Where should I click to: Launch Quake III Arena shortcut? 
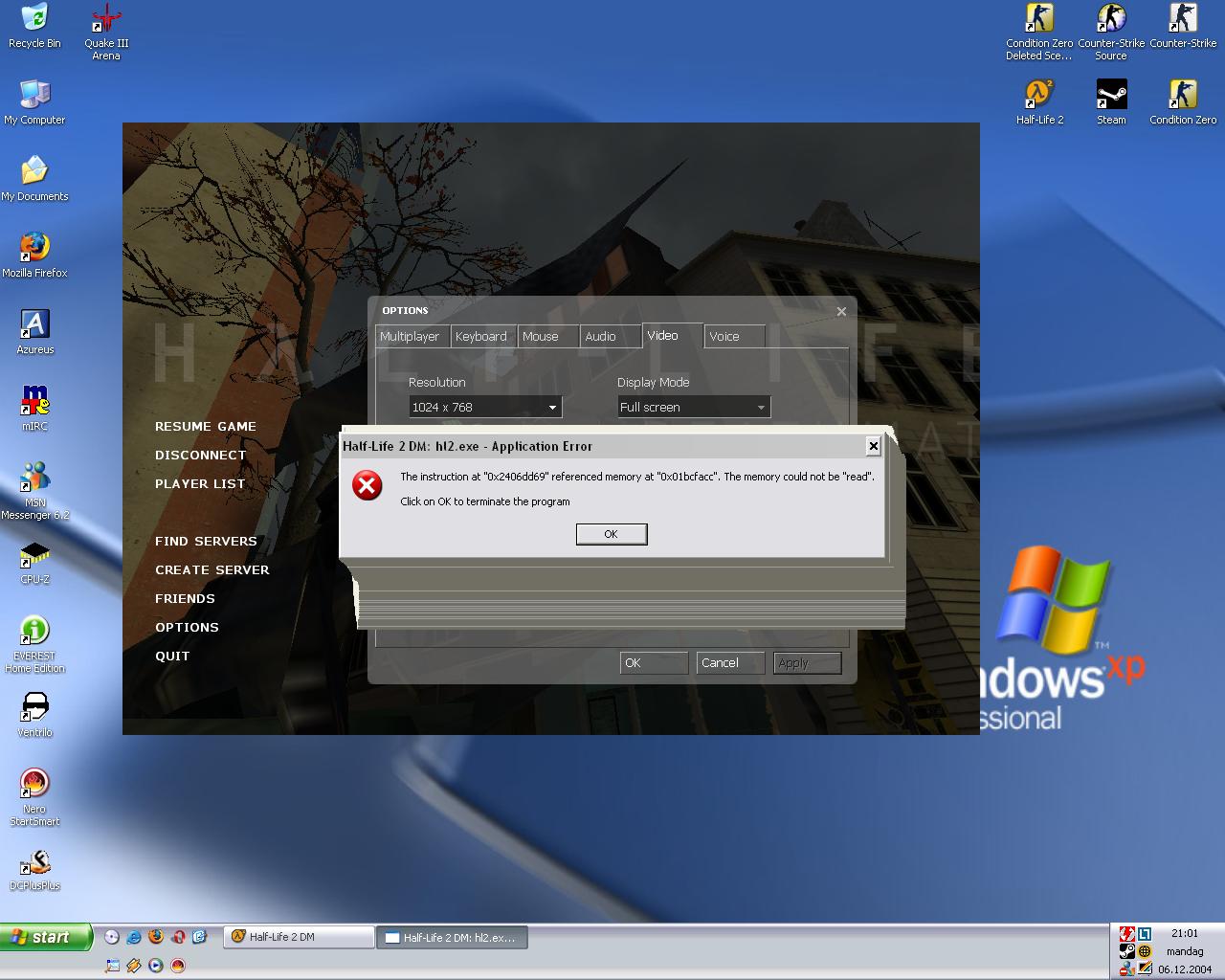[x=106, y=32]
